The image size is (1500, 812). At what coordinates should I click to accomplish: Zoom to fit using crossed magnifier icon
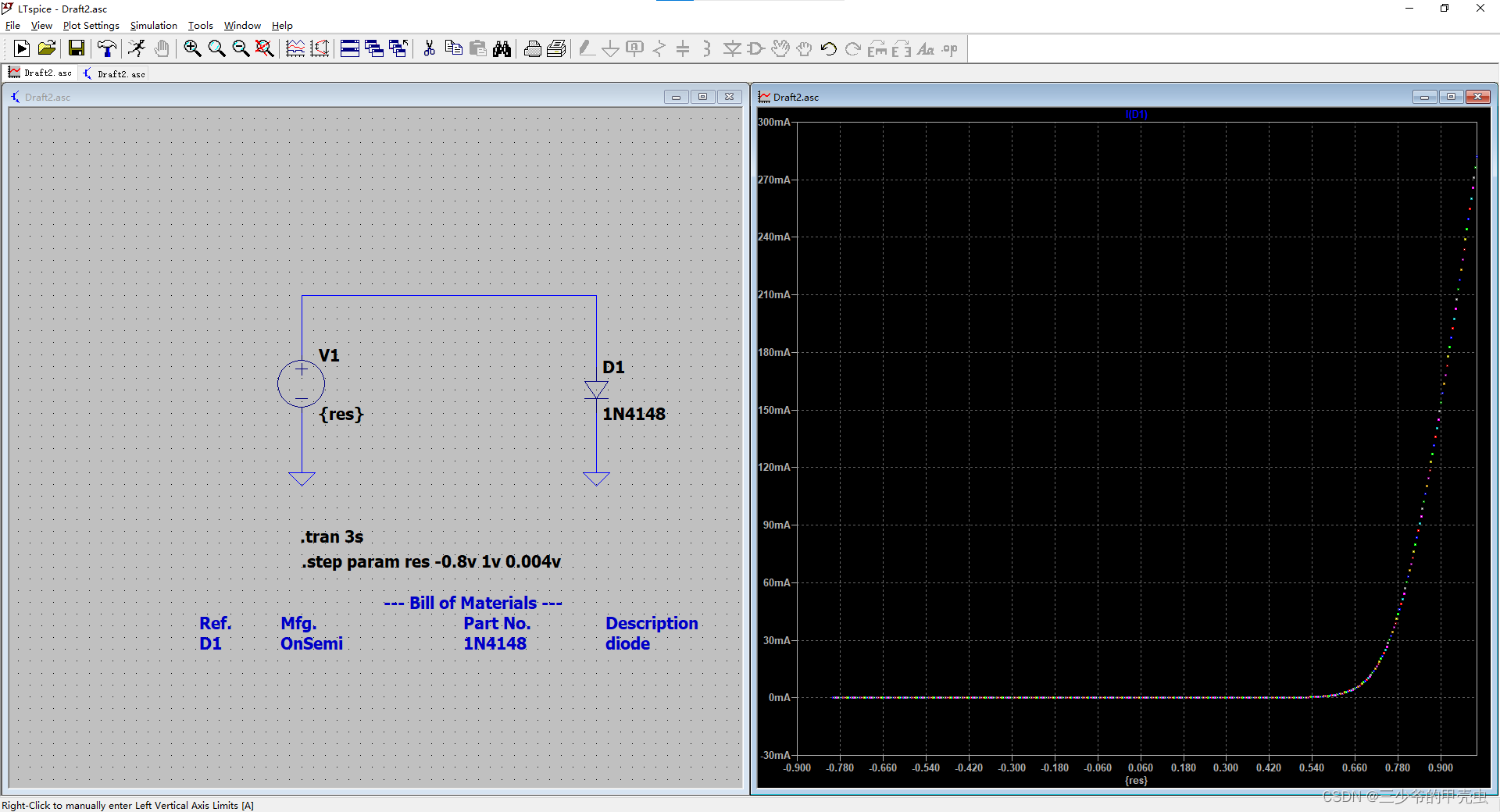tap(265, 48)
